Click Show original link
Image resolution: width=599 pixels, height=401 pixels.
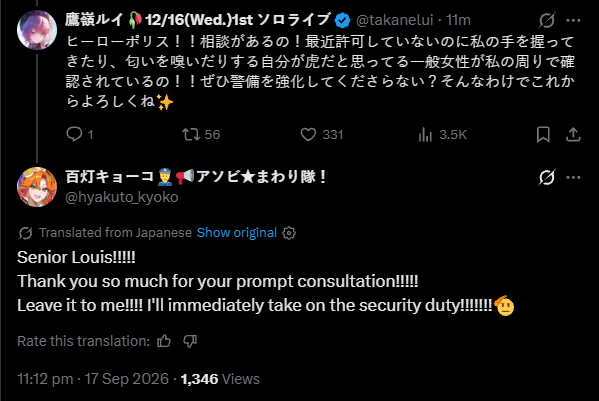[x=236, y=233]
